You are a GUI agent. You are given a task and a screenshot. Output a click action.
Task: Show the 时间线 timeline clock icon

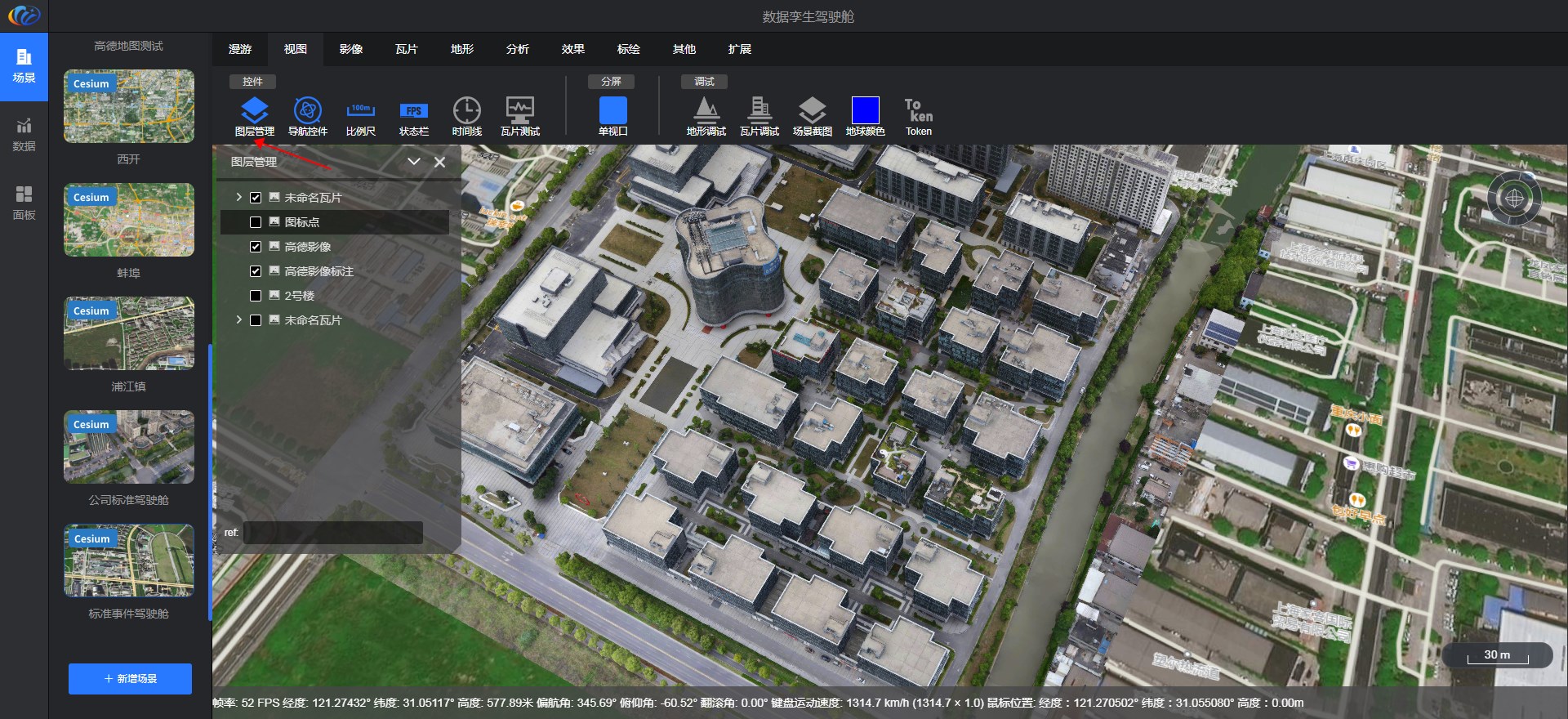coord(466,111)
